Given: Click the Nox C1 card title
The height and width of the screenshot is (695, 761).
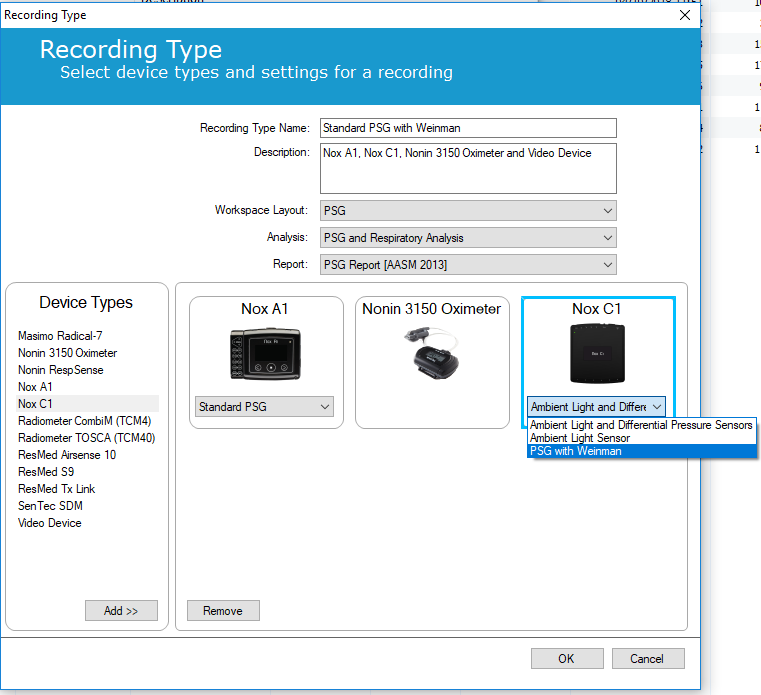Looking at the screenshot, I should [x=596, y=309].
